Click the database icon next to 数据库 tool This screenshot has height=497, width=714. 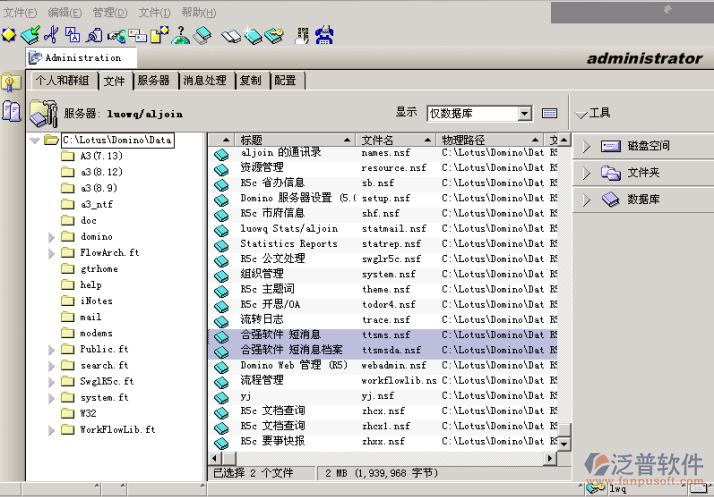611,200
